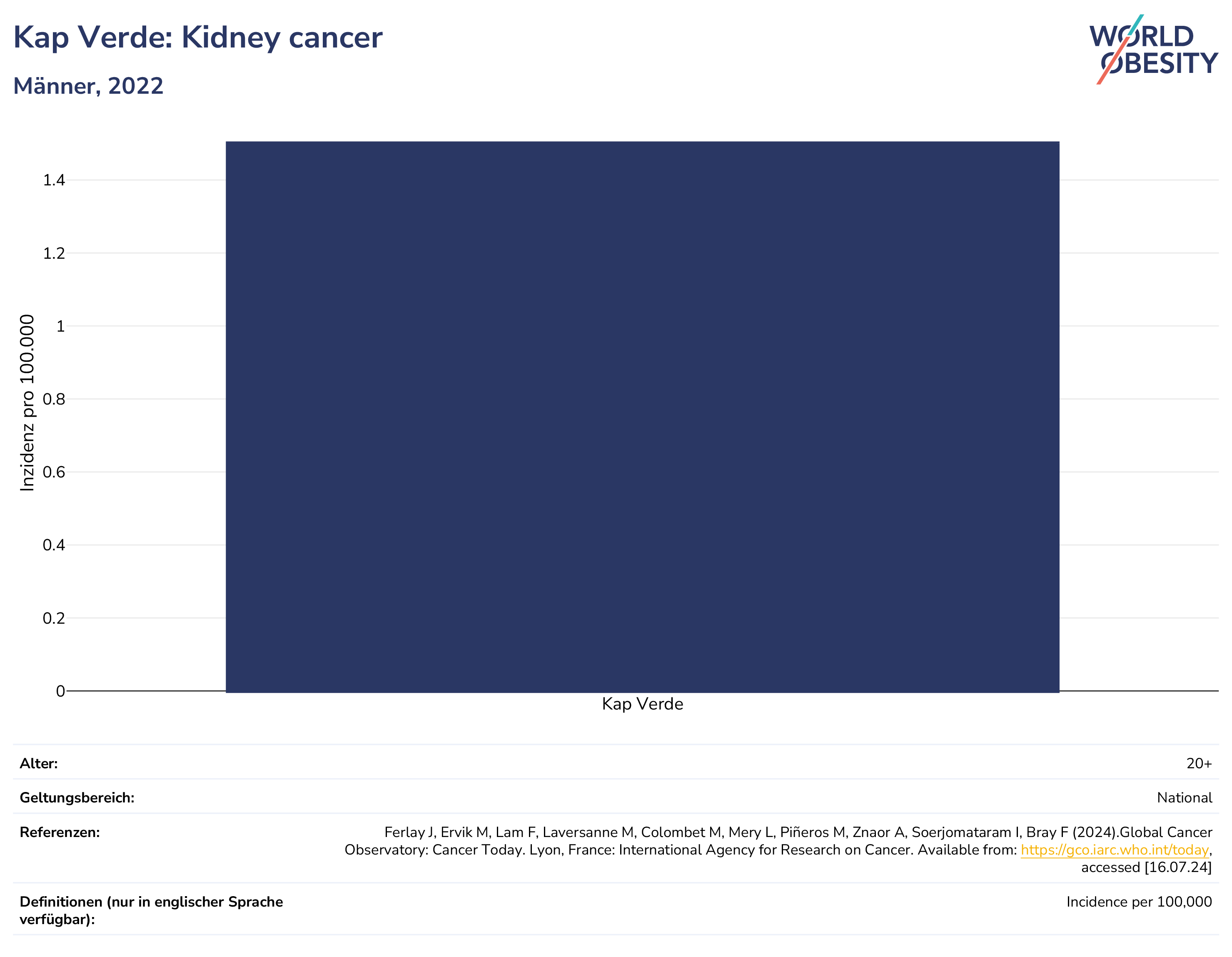This screenshot has width=1232, height=957.
Task: Click the 1.2 y-axis tick label
Action: pos(54,253)
